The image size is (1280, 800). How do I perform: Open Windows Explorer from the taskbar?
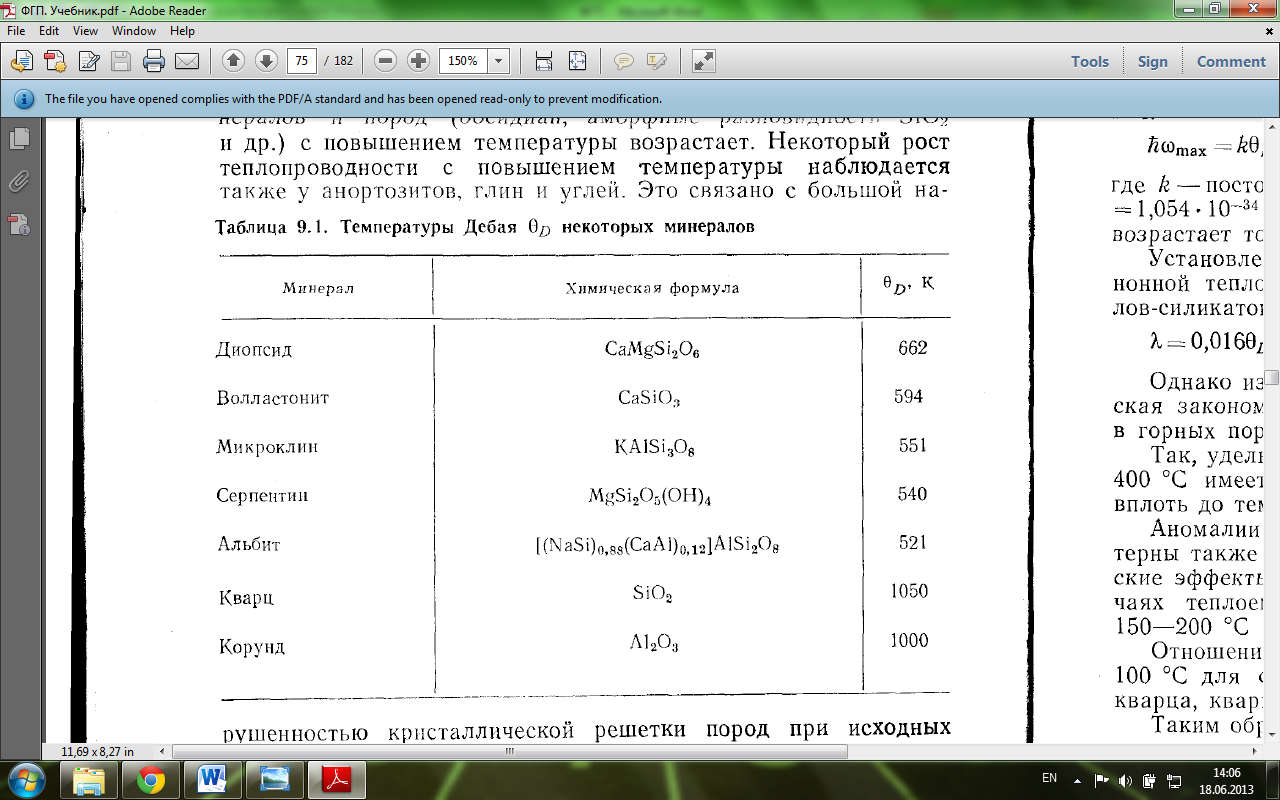89,780
